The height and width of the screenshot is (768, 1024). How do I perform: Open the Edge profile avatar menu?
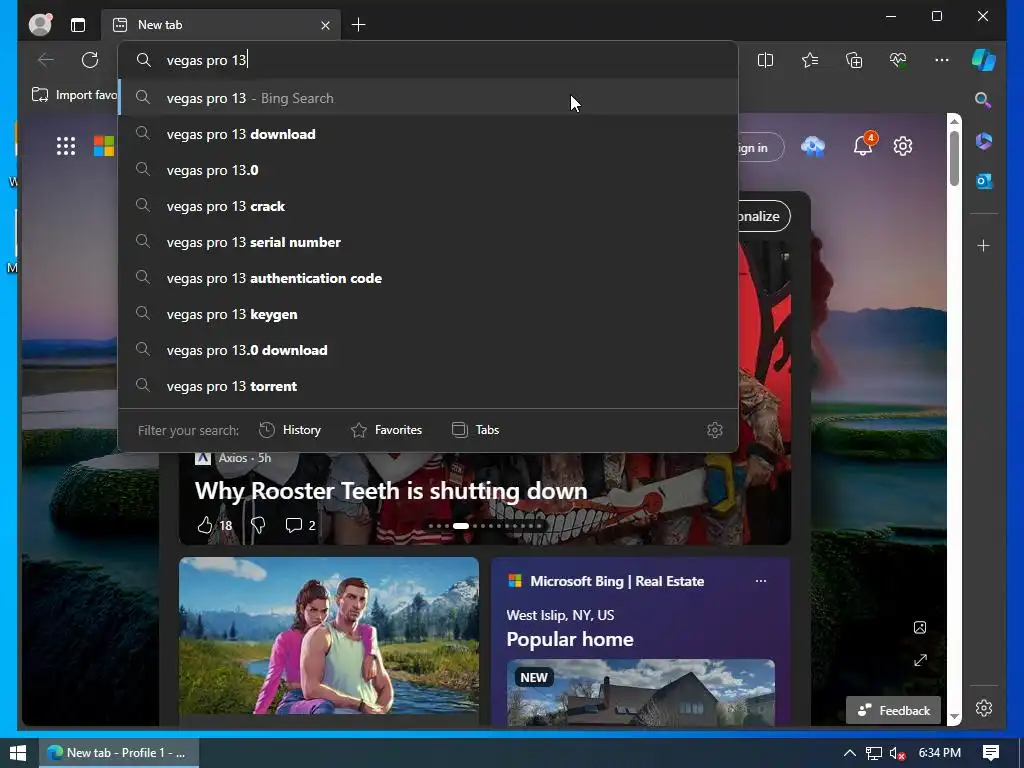coord(40,25)
